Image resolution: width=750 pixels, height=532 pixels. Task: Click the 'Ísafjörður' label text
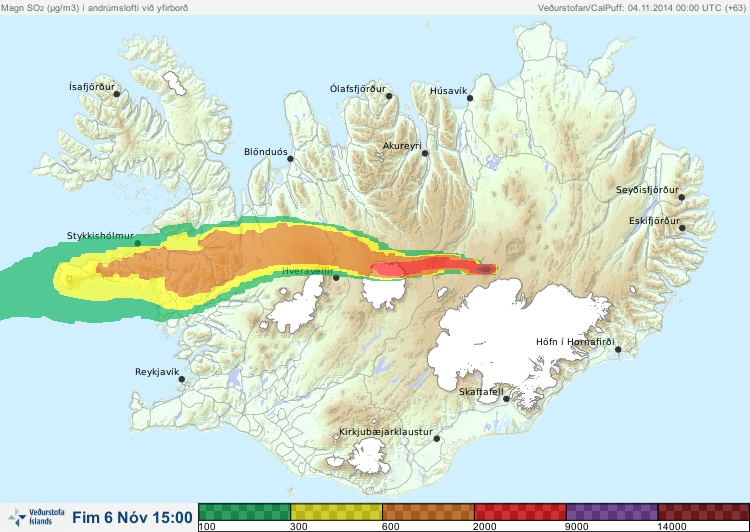coord(92,87)
